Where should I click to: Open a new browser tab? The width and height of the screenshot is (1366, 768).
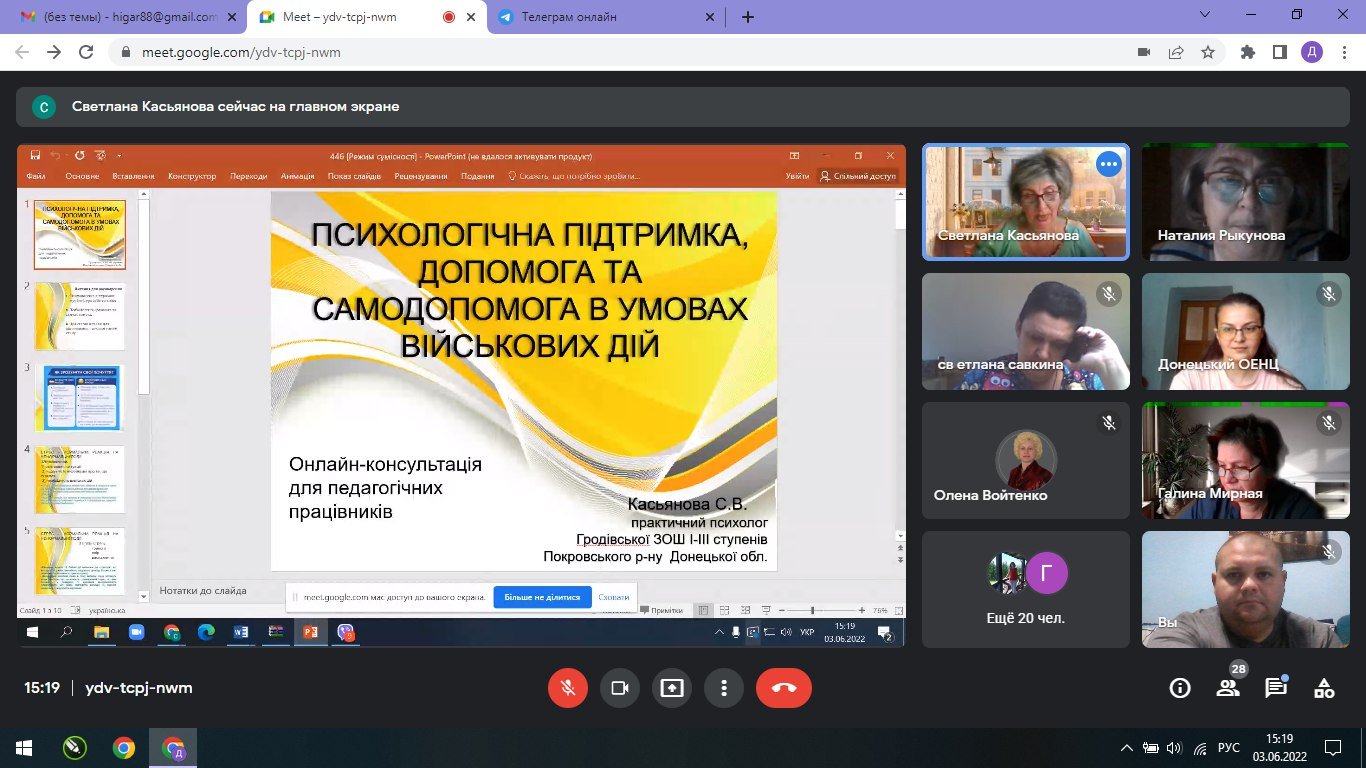(x=747, y=17)
